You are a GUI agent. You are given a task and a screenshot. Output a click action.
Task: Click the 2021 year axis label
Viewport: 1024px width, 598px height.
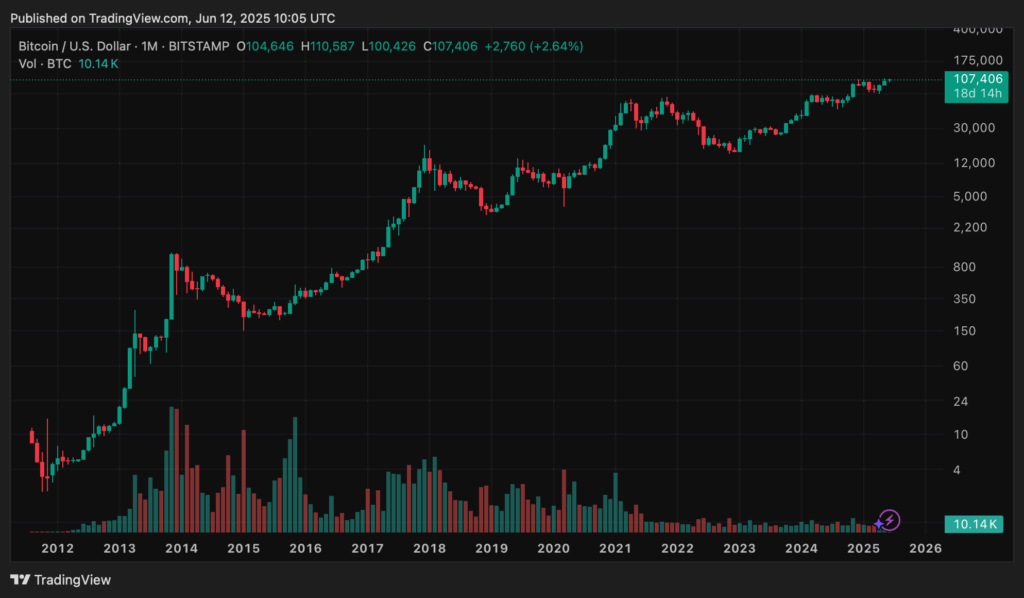[615, 548]
